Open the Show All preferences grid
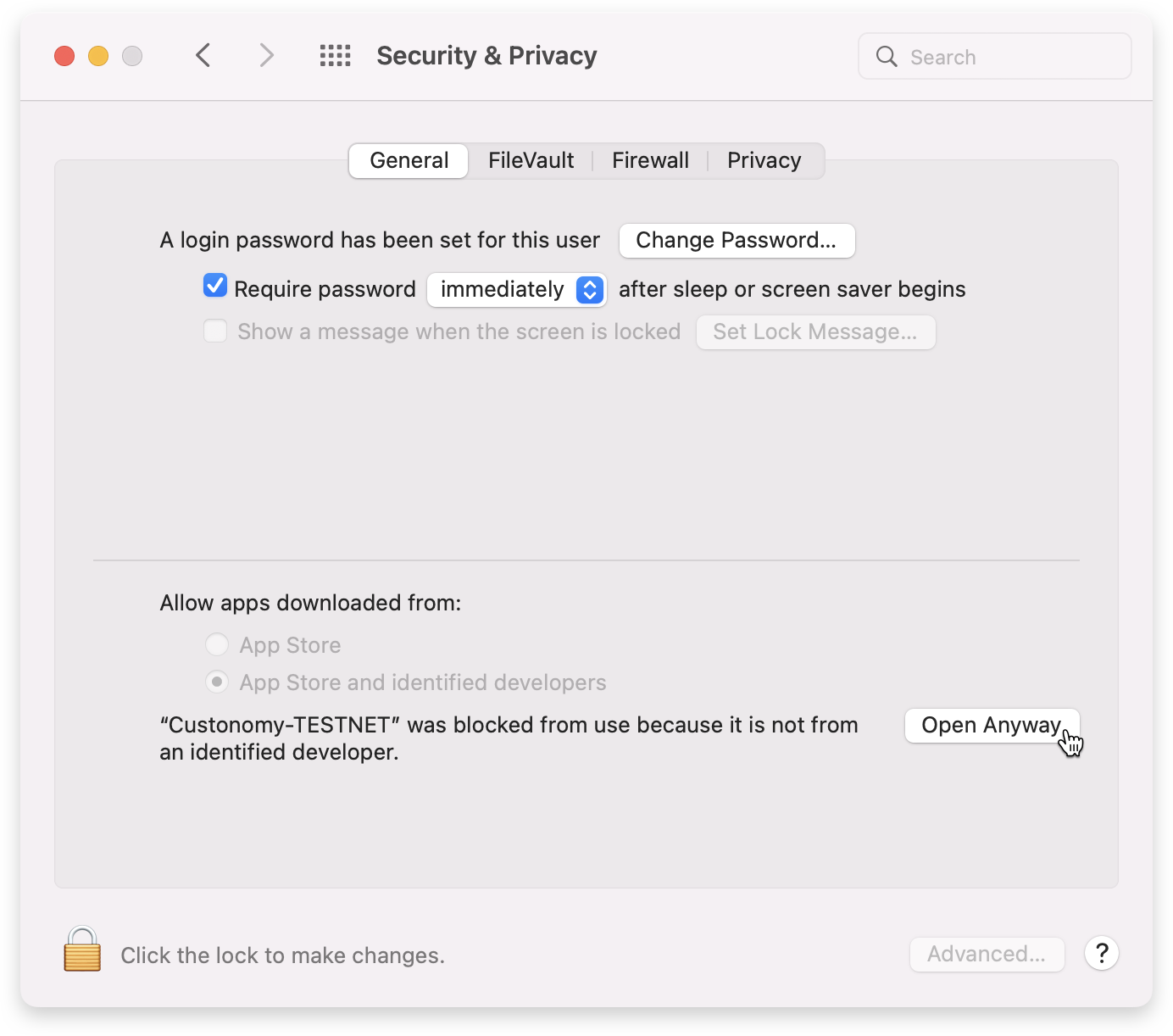The height and width of the screenshot is (1036, 1173). click(x=334, y=55)
